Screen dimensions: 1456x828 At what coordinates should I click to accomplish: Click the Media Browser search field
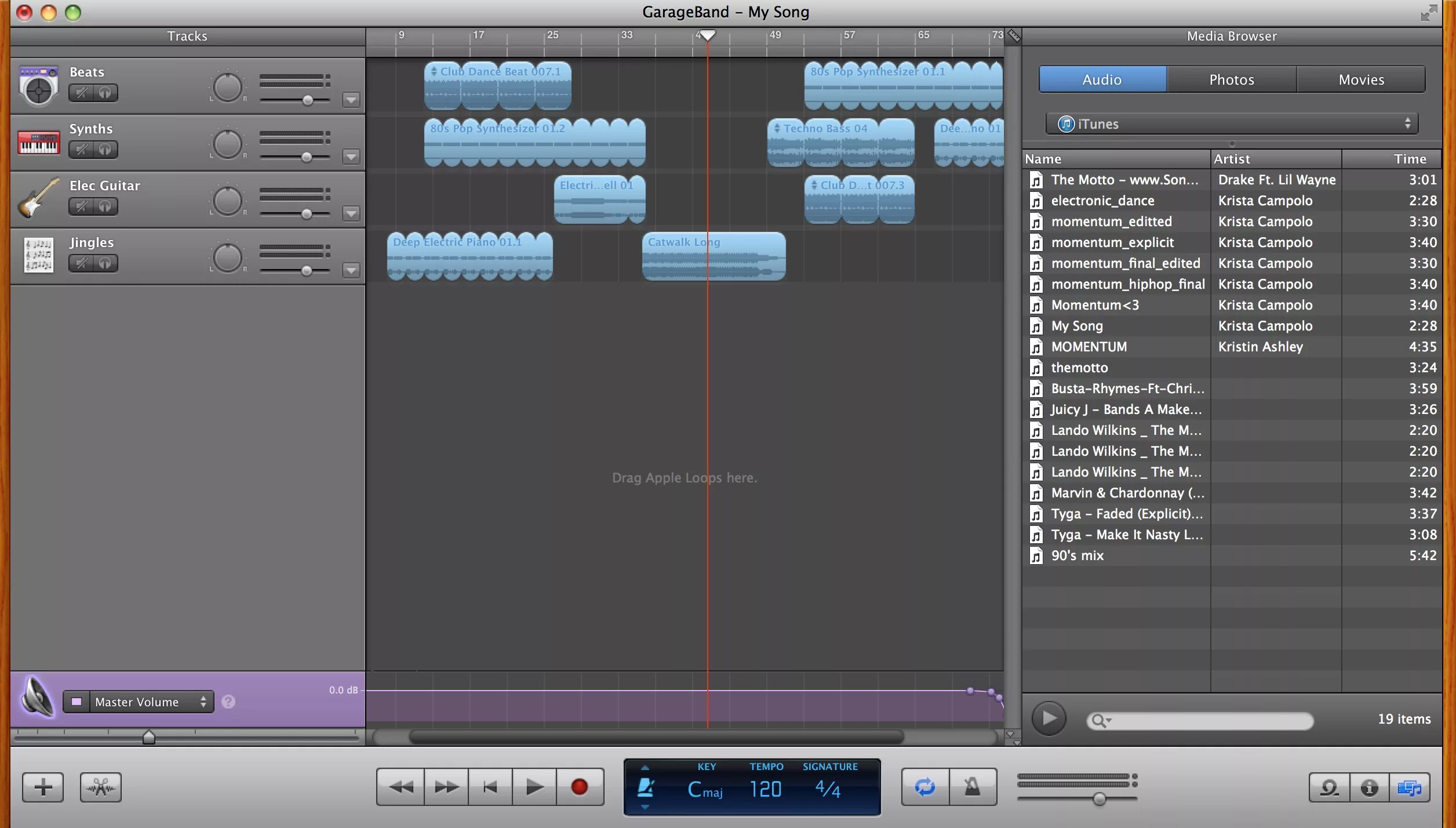(x=1206, y=721)
